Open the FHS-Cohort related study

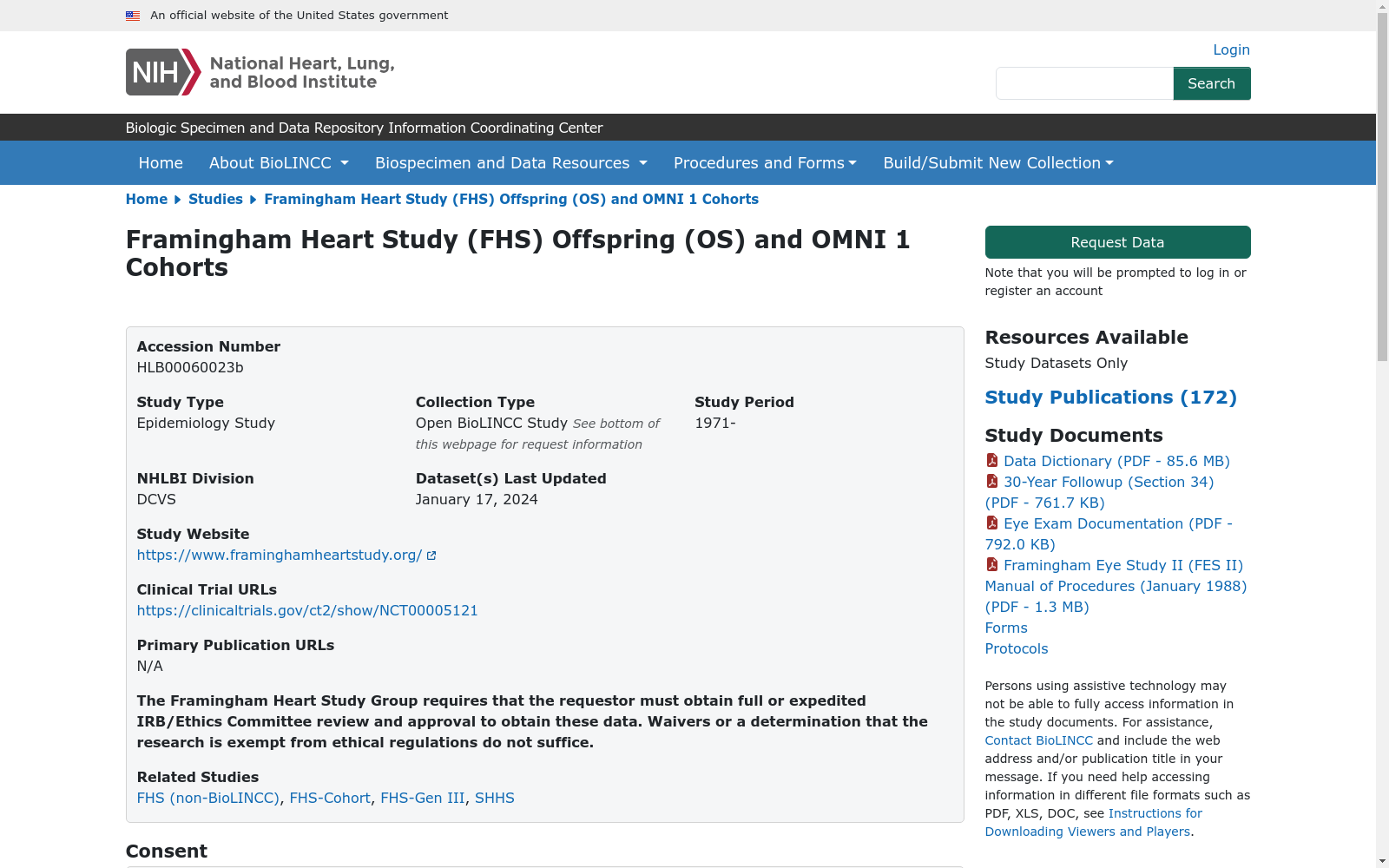(330, 798)
